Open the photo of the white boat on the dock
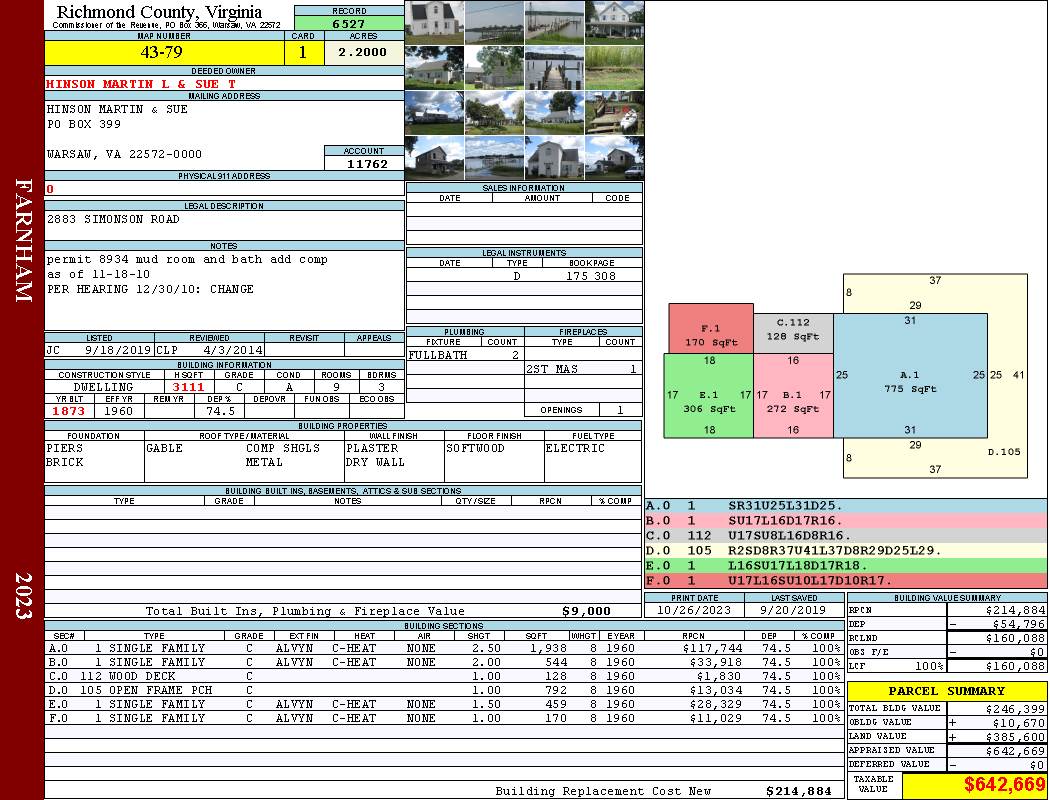Image resolution: width=1050 pixels, height=800 pixels. (x=614, y=112)
